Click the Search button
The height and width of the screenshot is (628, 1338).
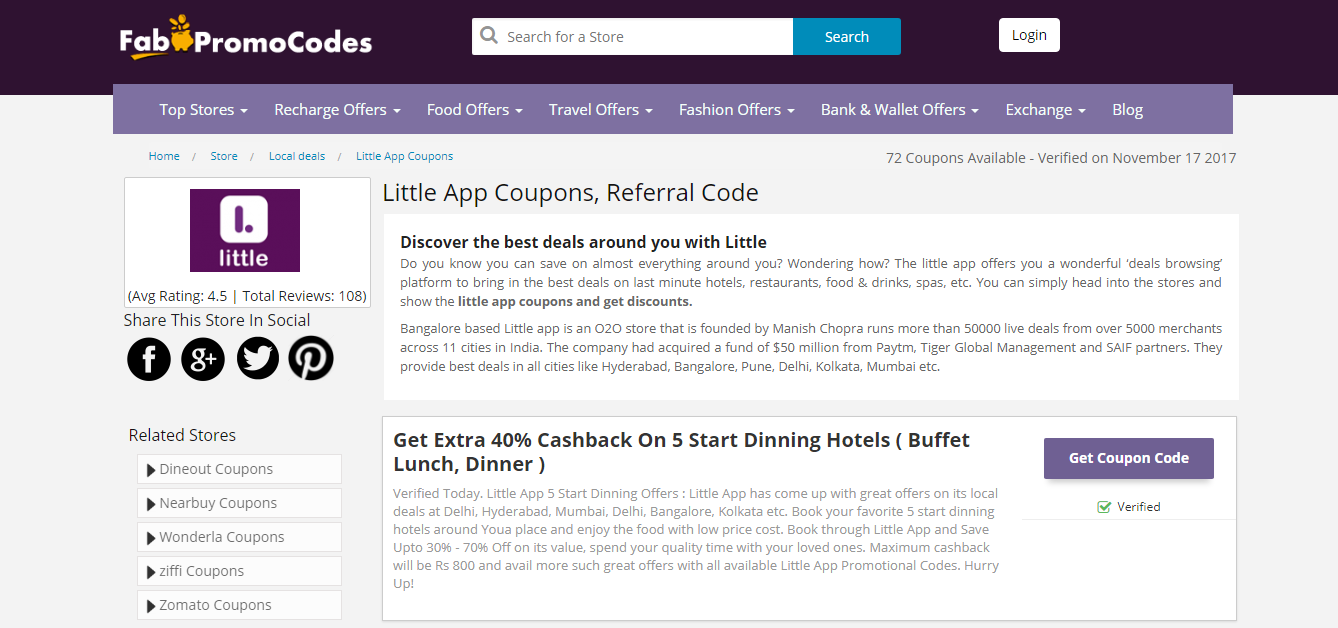pos(847,37)
